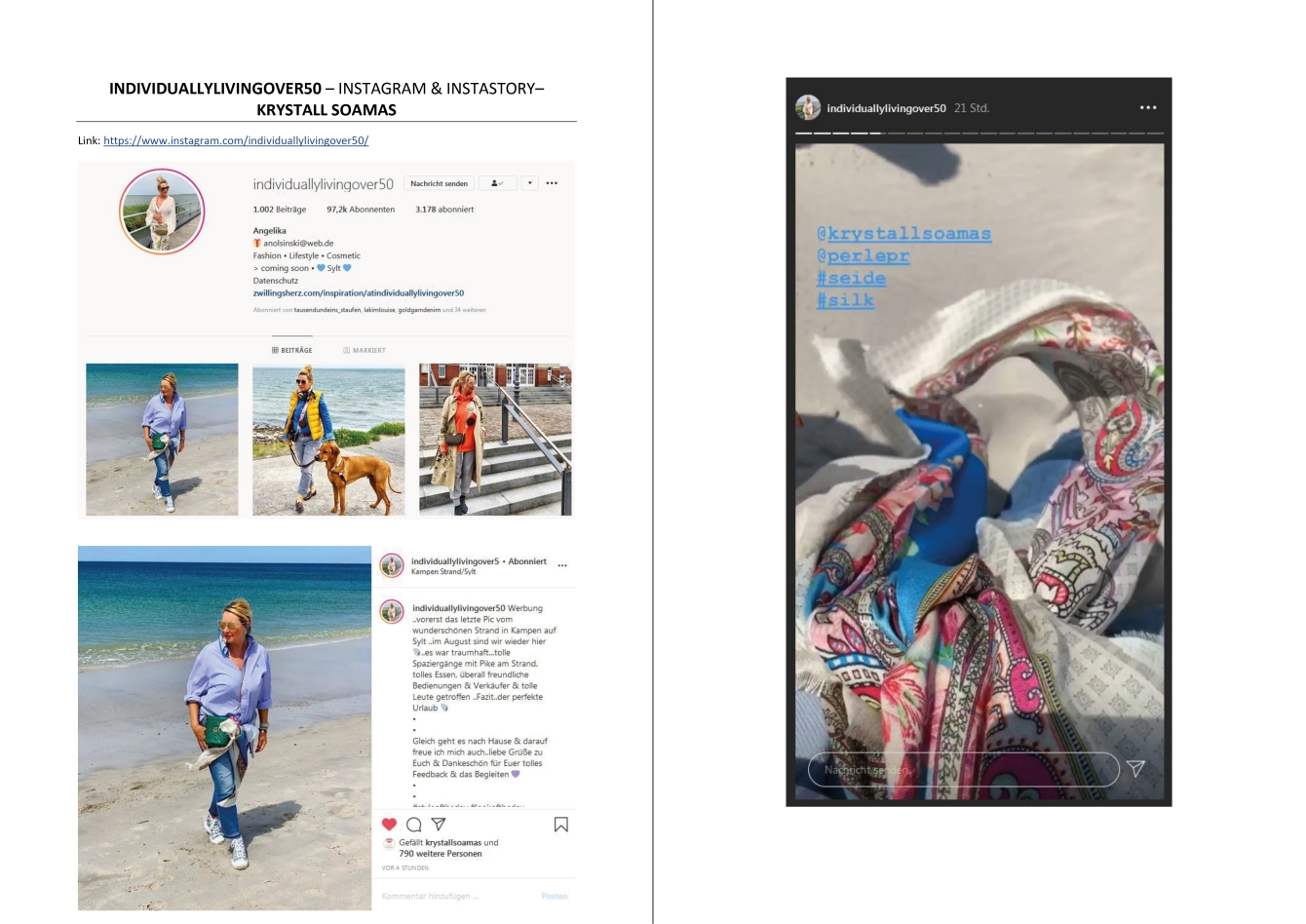Click Nachricht senden button
Viewport: 1306px width, 924px height.
pyautogui.click(x=439, y=183)
